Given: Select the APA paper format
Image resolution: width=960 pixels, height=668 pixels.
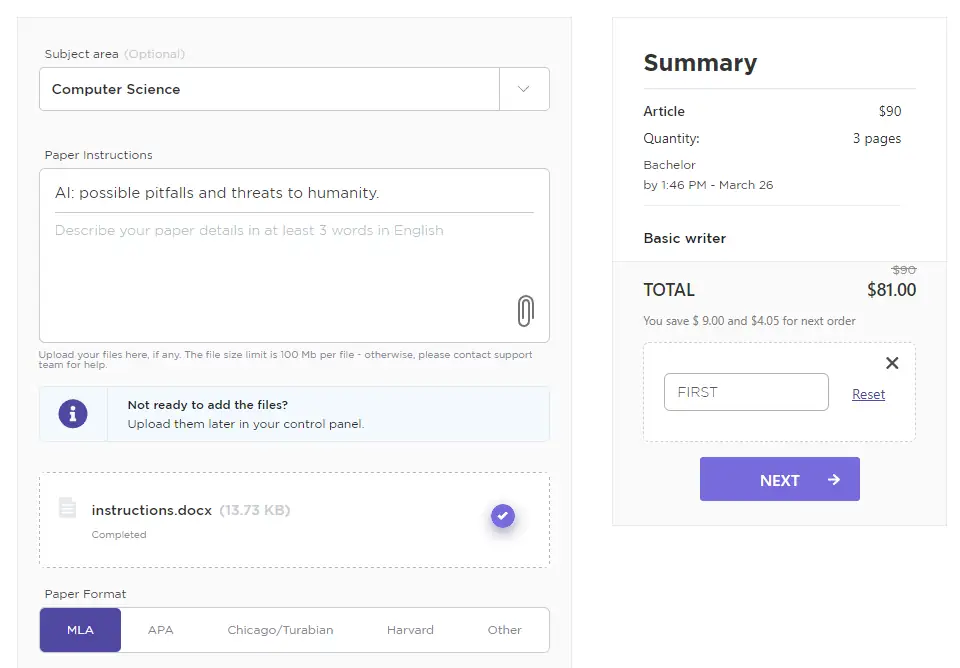Looking at the screenshot, I should coord(160,630).
